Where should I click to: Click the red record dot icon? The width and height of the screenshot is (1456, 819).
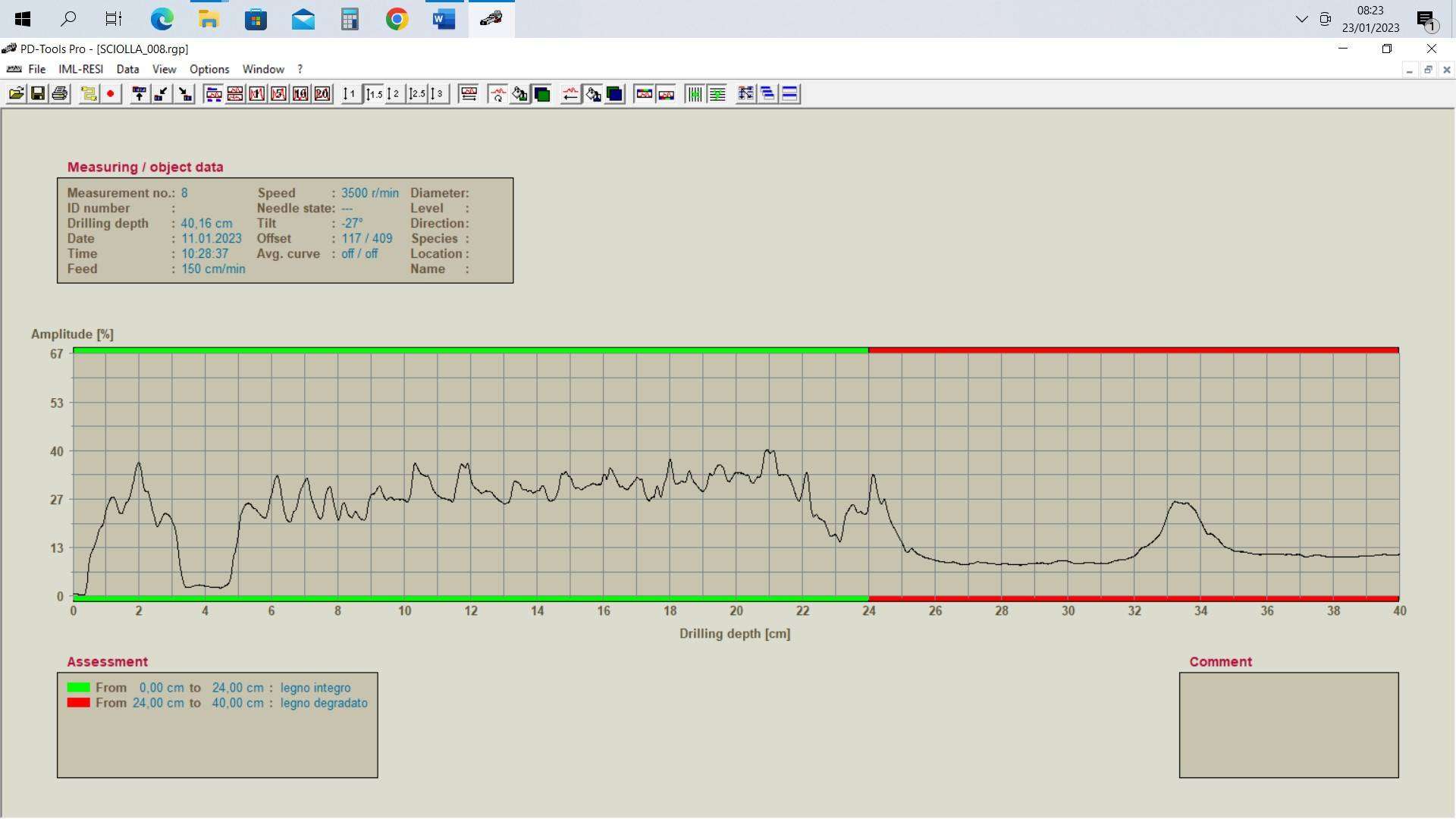pyautogui.click(x=111, y=94)
